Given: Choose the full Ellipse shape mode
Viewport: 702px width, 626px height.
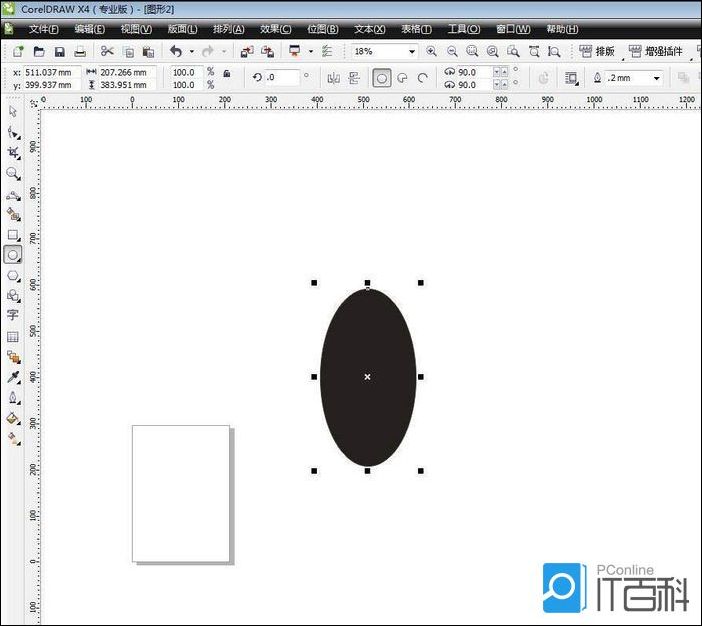Looking at the screenshot, I should 382,78.
